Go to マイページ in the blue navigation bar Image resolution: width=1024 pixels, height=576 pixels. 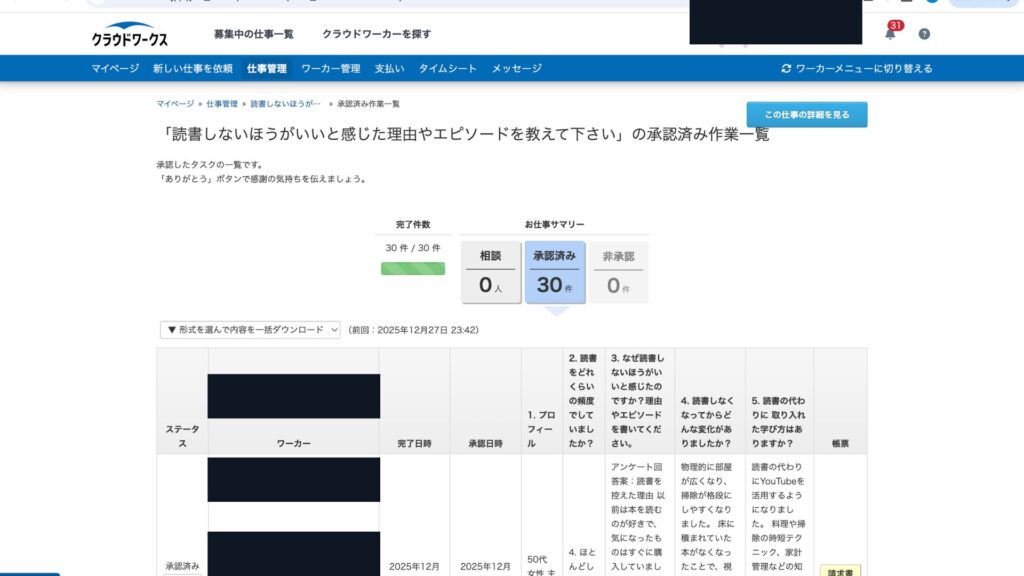pyautogui.click(x=115, y=69)
